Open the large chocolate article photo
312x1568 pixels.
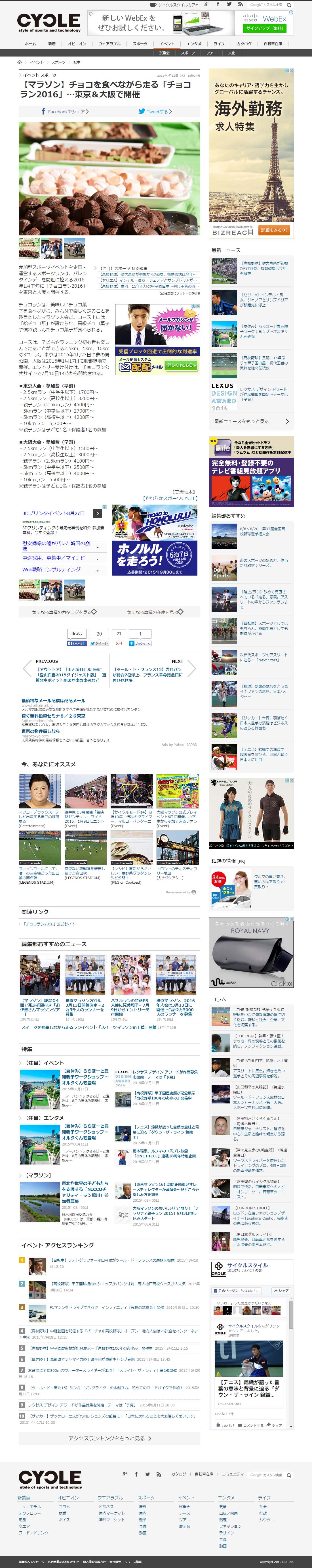[x=109, y=178]
